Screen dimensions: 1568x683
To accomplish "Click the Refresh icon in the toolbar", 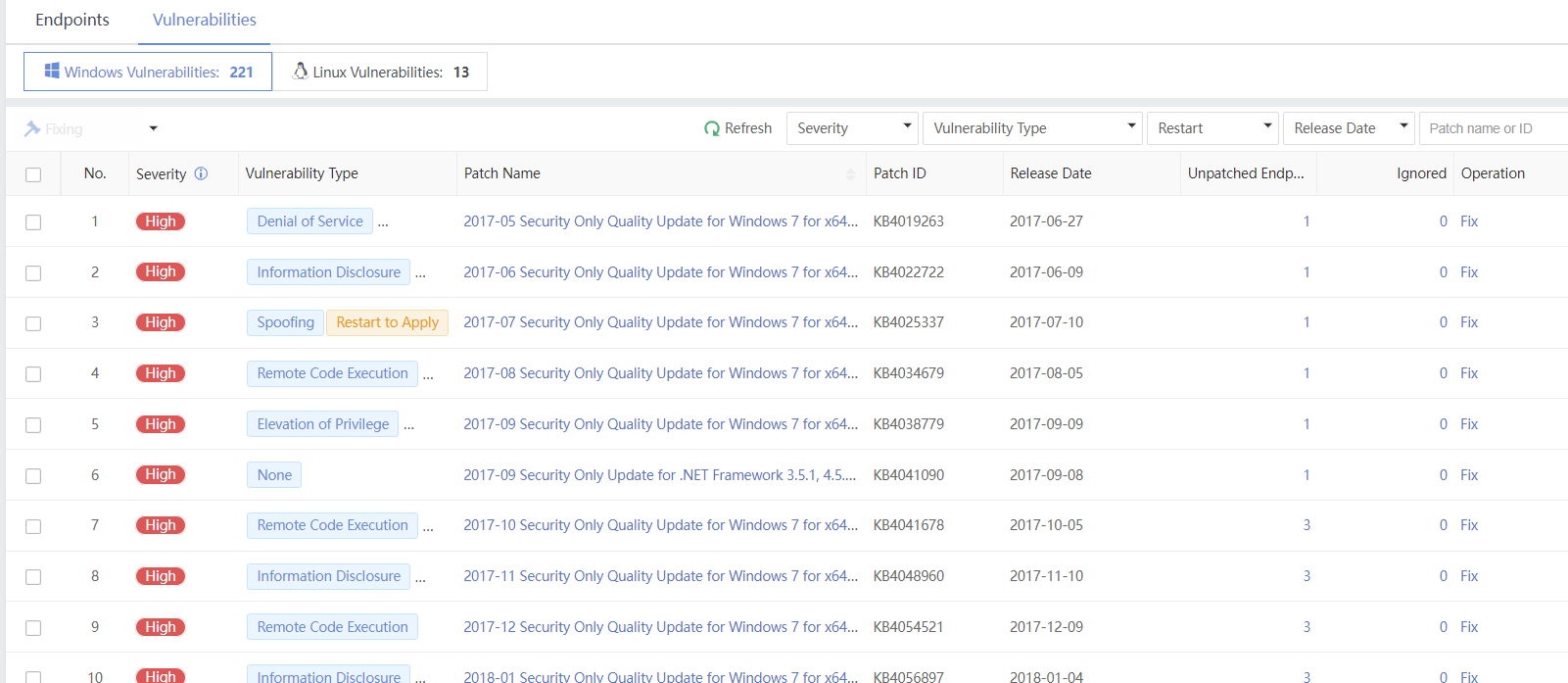I will pos(712,128).
